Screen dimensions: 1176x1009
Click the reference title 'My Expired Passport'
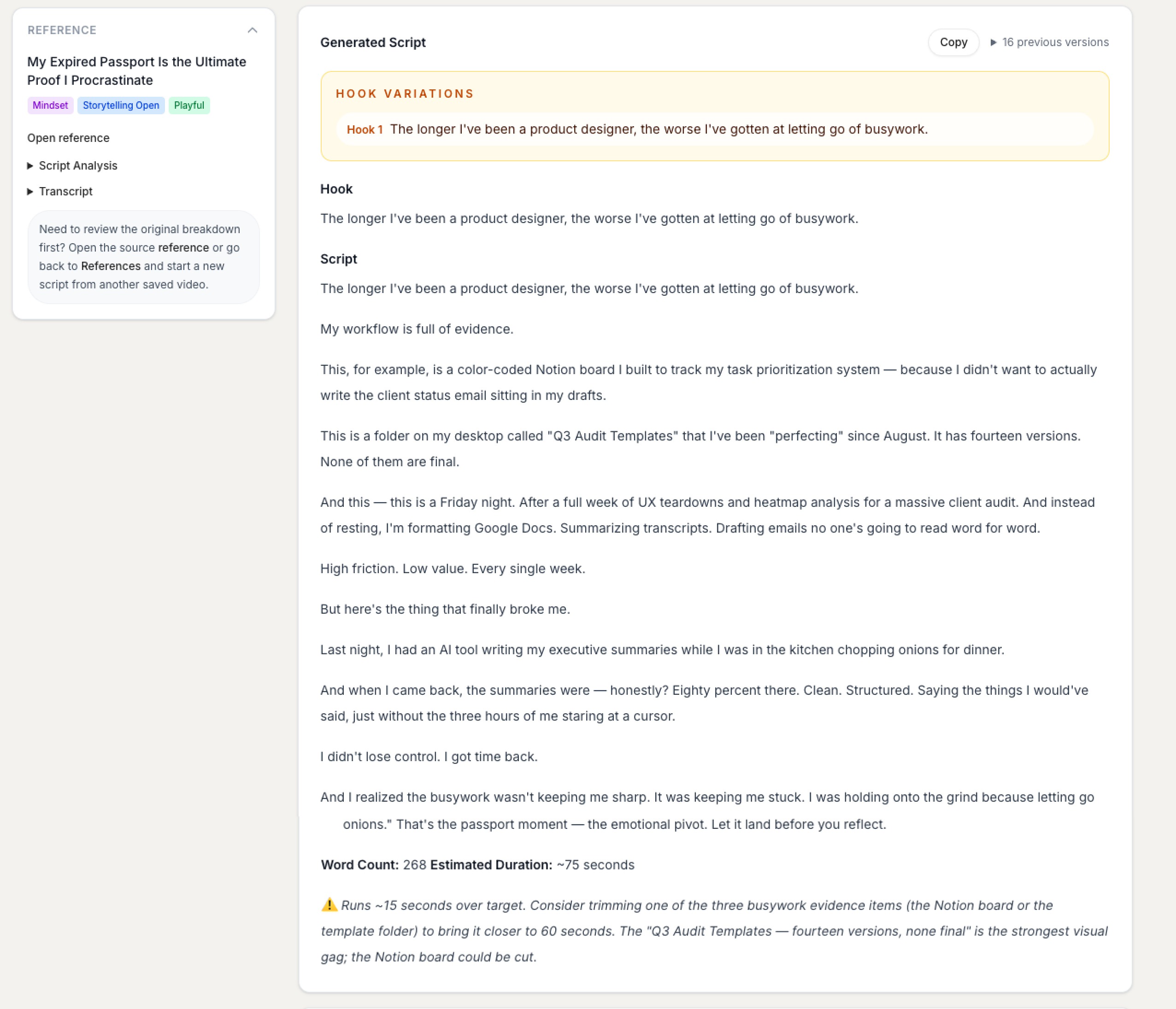(x=137, y=71)
